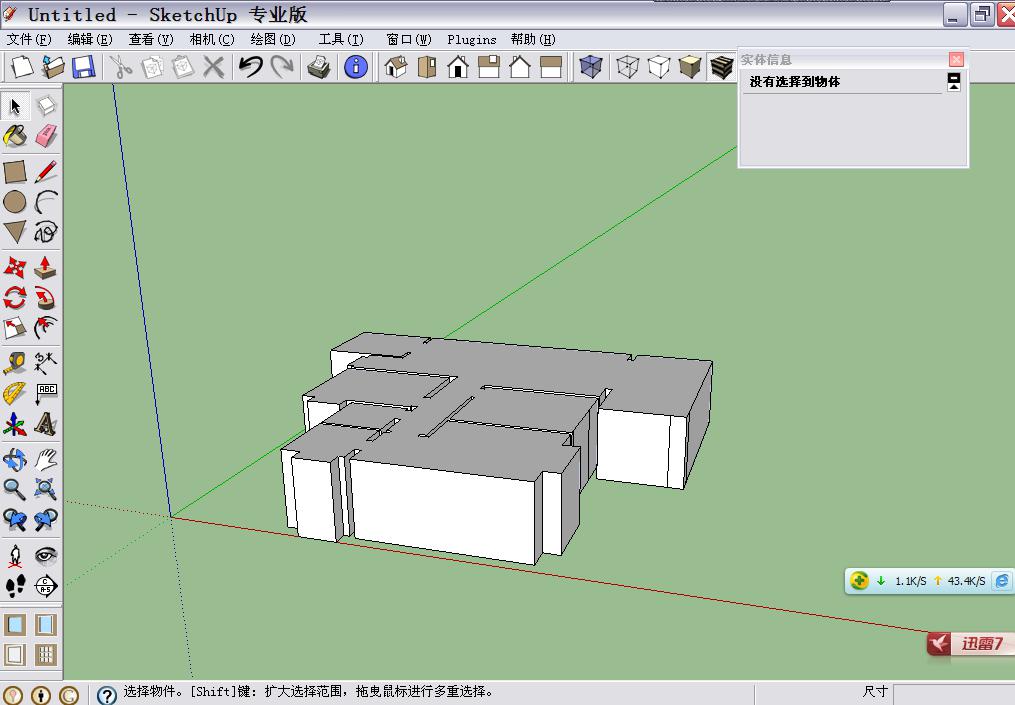Open the 窗口(W) menu

coord(408,39)
